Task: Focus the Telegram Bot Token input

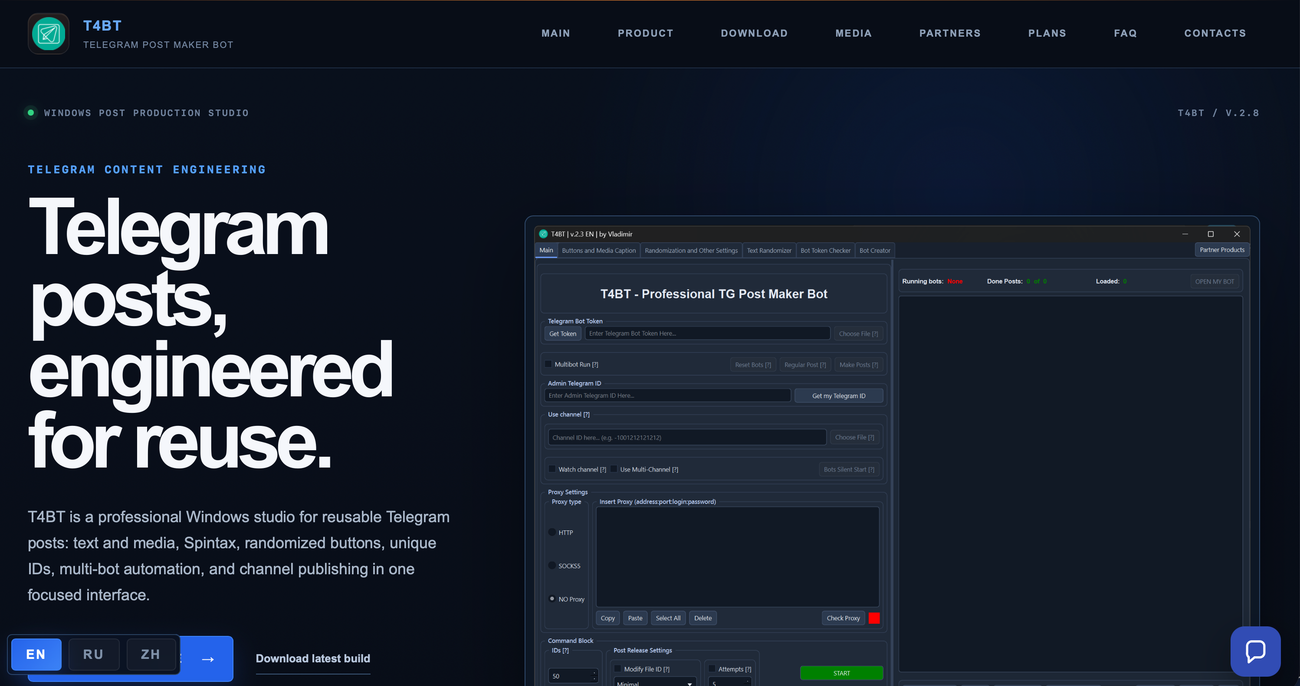Action: click(707, 334)
